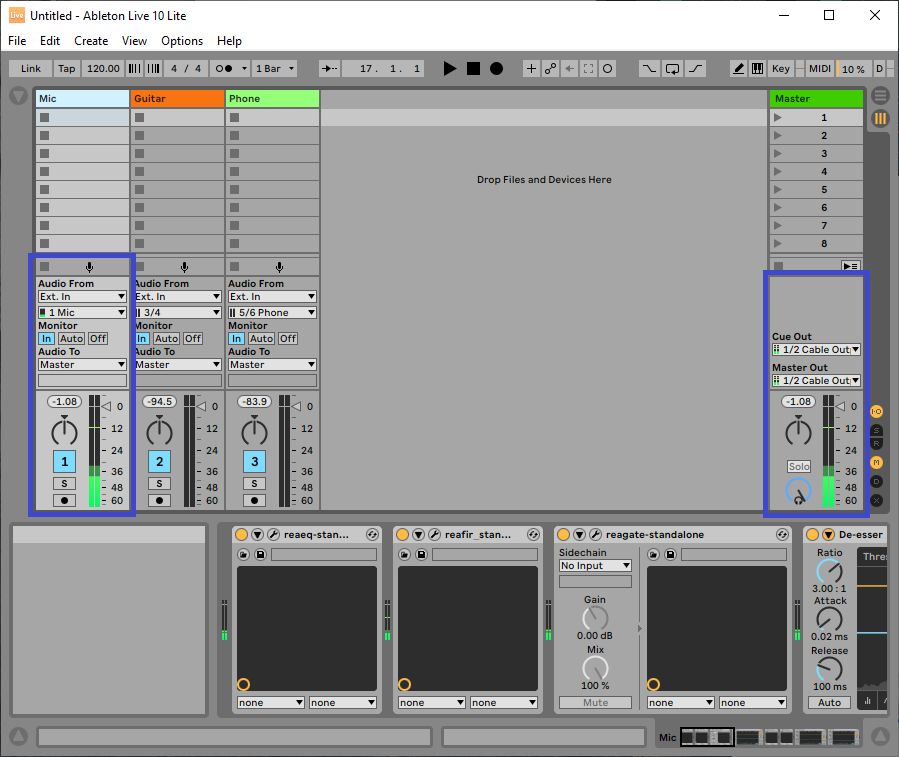Set Mic track monitor to Auto
This screenshot has height=757, width=899.
72,339
